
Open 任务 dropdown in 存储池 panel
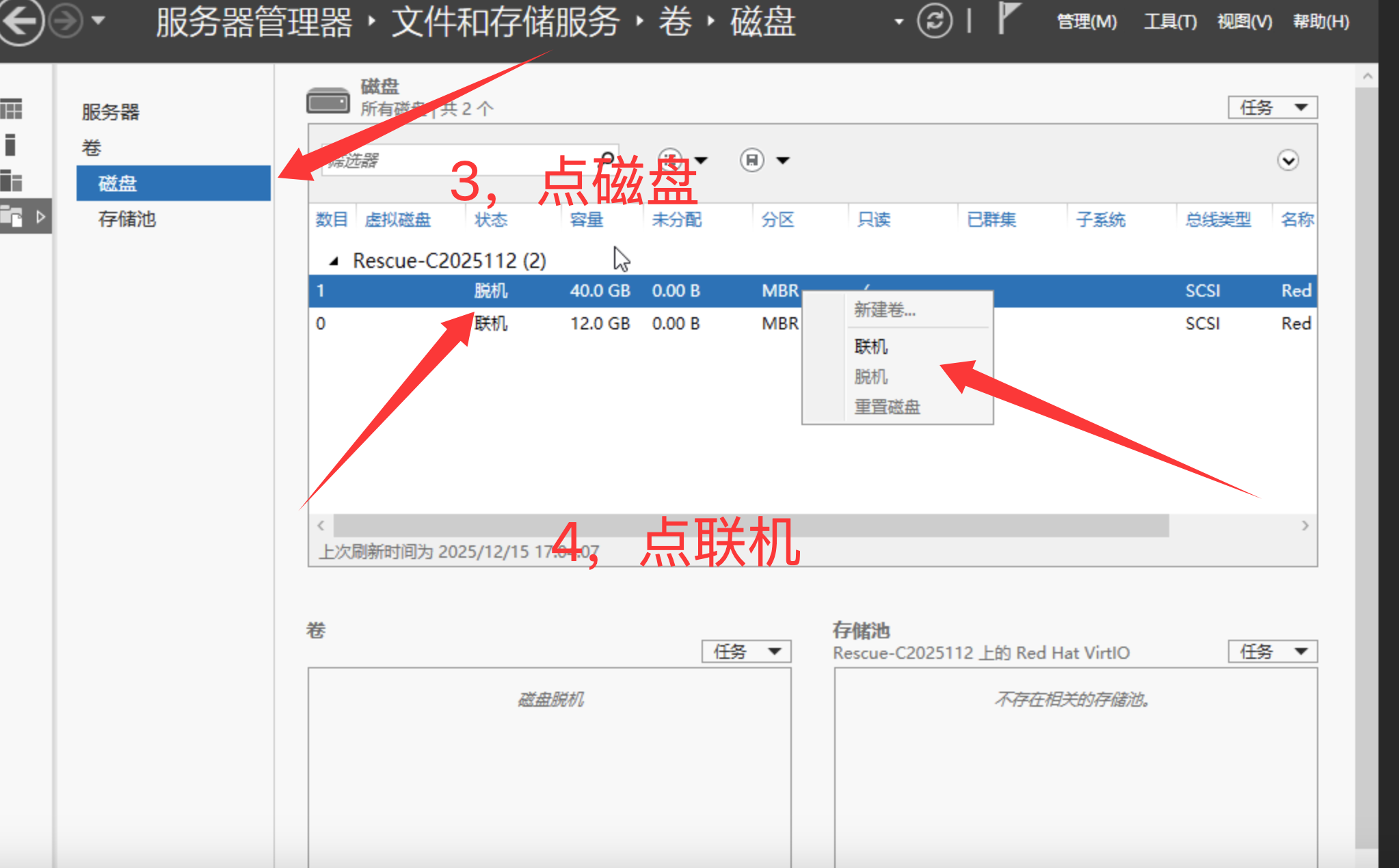(1272, 651)
